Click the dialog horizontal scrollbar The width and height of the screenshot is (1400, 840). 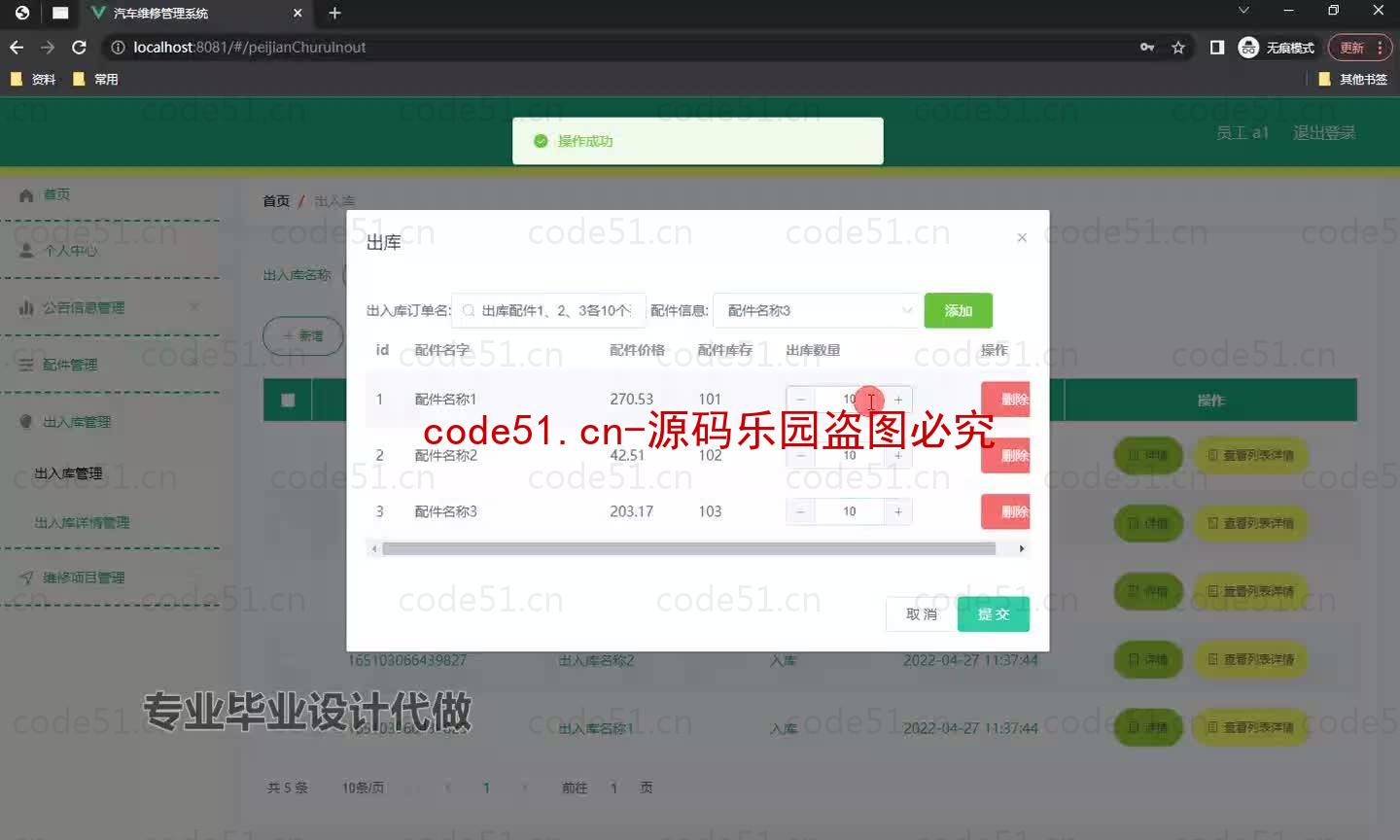(x=689, y=548)
